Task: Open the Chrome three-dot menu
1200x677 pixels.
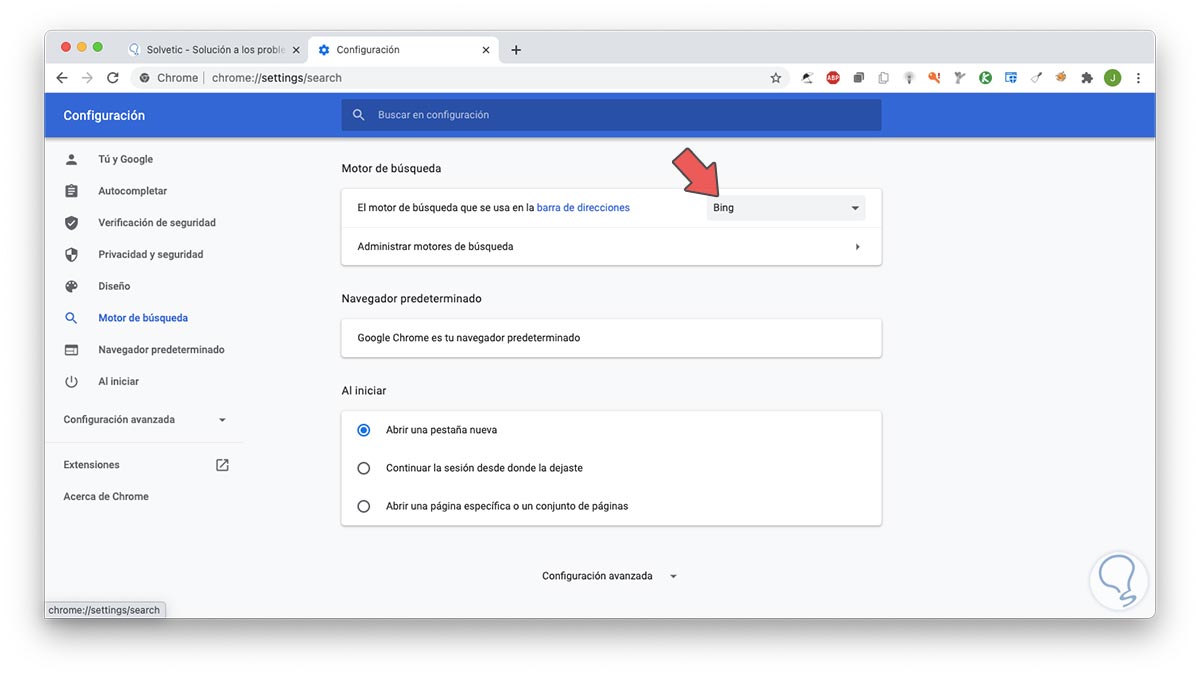Action: pyautogui.click(x=1138, y=78)
